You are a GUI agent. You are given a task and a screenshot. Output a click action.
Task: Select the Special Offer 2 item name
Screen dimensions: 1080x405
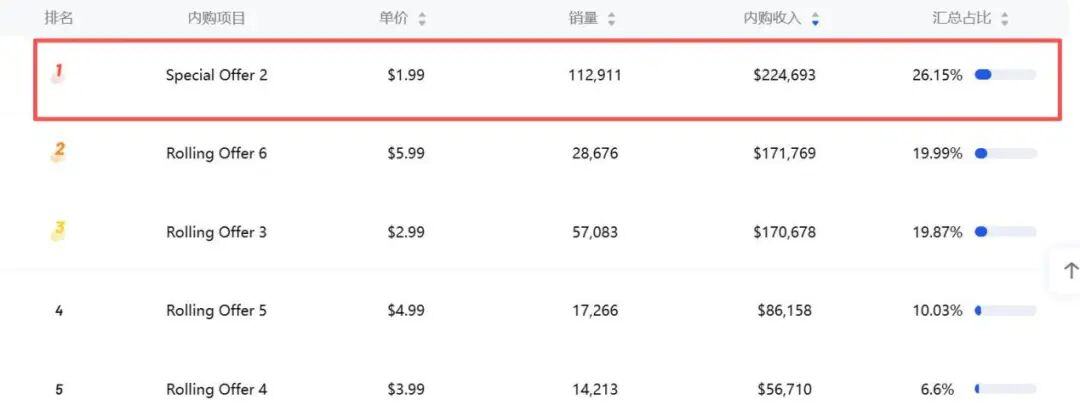tap(217, 75)
